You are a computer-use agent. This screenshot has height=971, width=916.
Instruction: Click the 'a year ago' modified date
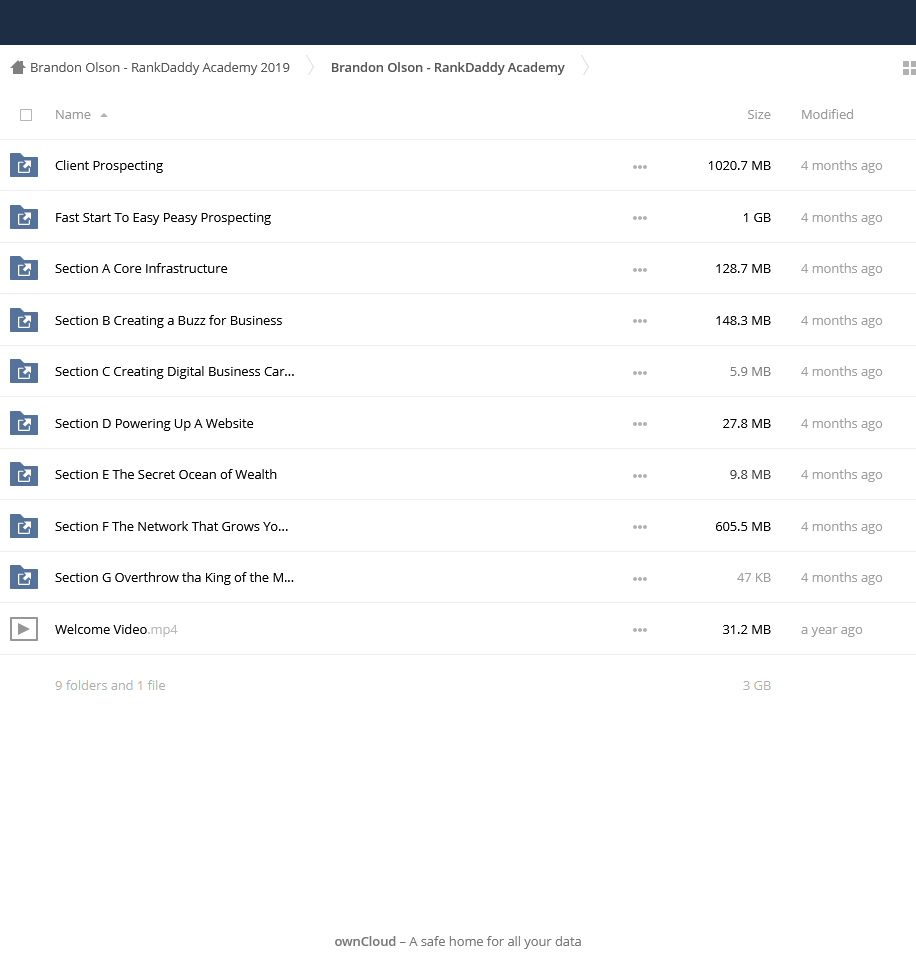tap(831, 629)
